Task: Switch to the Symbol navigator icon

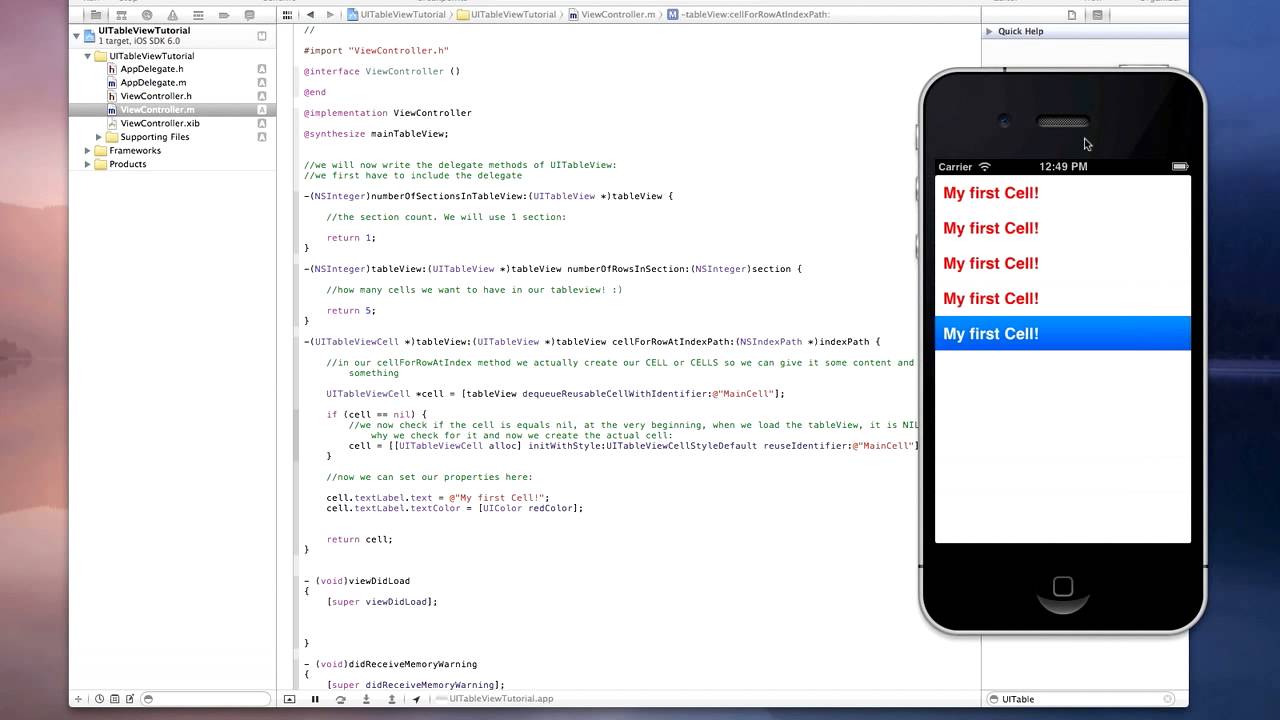Action: click(x=122, y=15)
